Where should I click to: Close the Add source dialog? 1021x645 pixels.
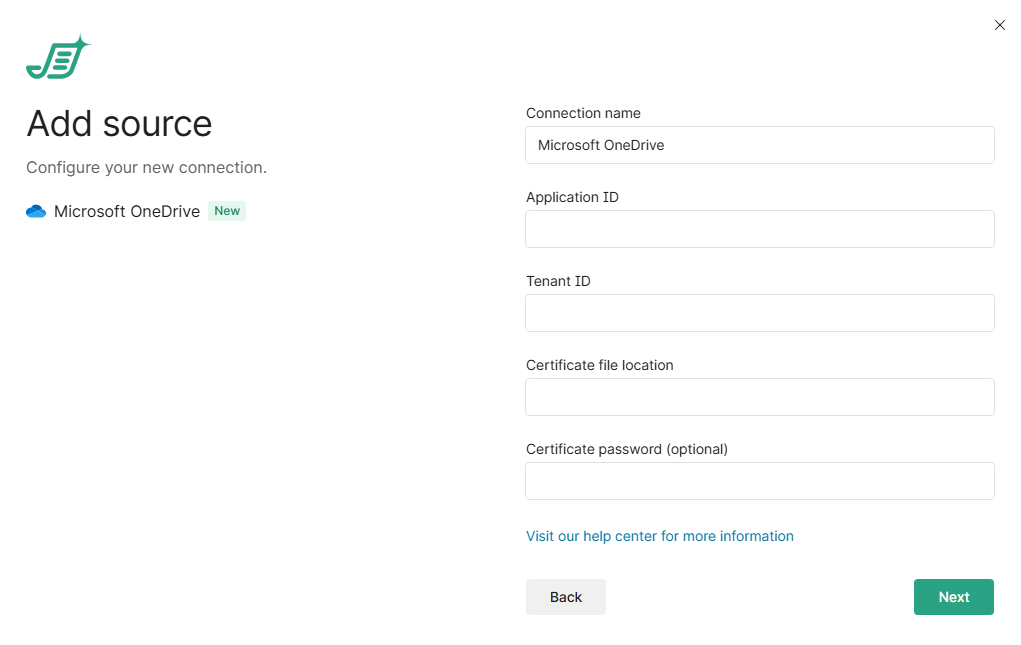(999, 25)
